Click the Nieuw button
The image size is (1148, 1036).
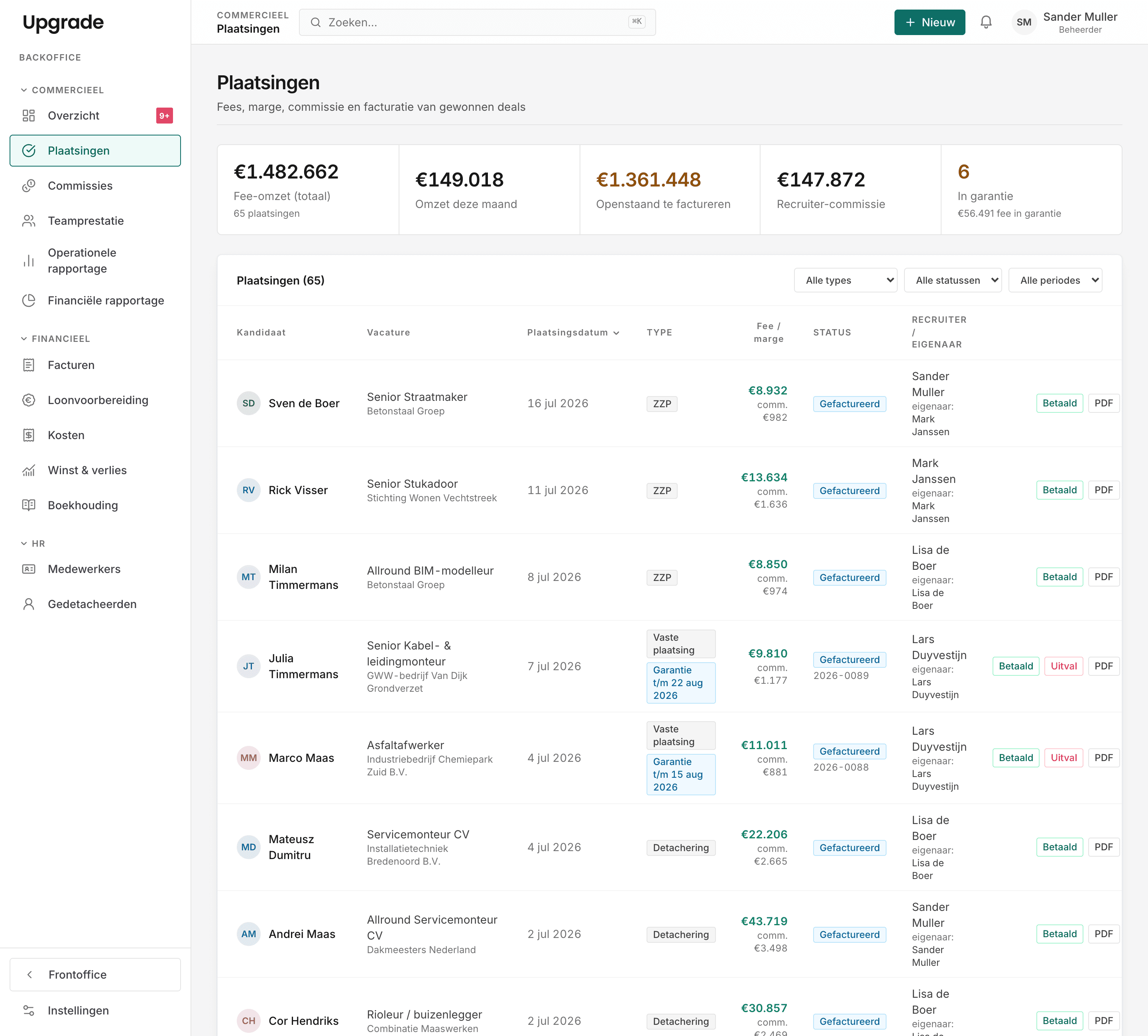pos(929,22)
